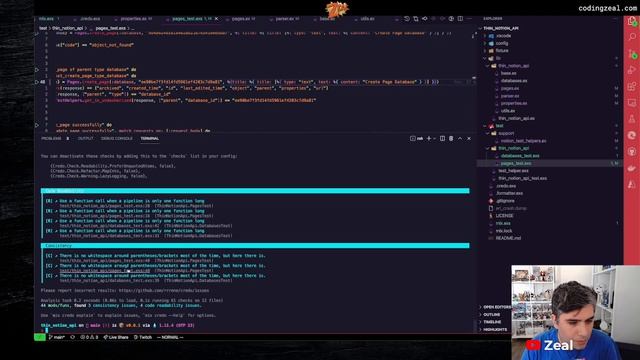640x360 pixels.
Task: Open .formatter.exs in the explorer
Action: click(509, 193)
